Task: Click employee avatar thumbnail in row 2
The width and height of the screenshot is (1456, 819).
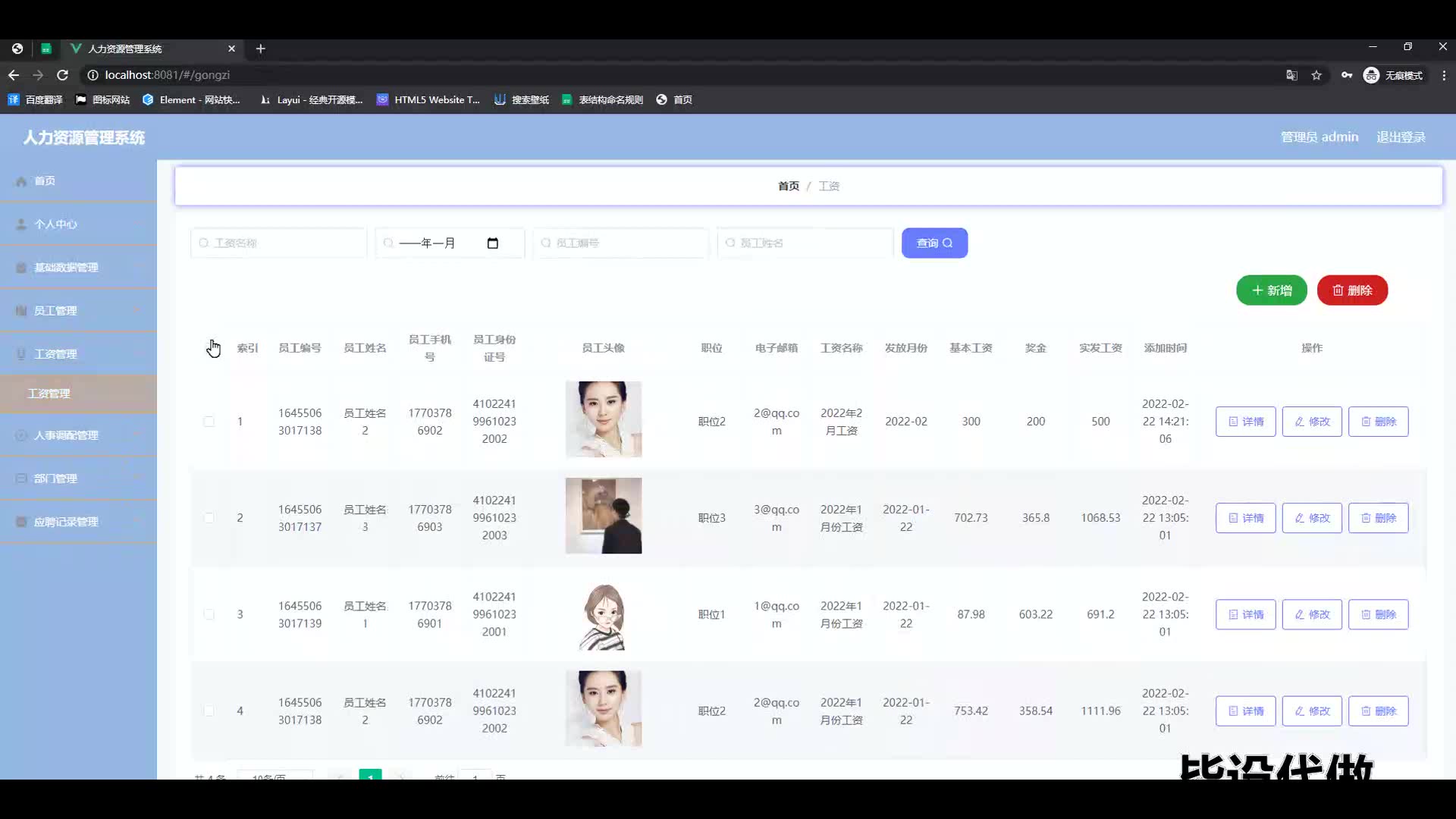Action: [x=603, y=516]
